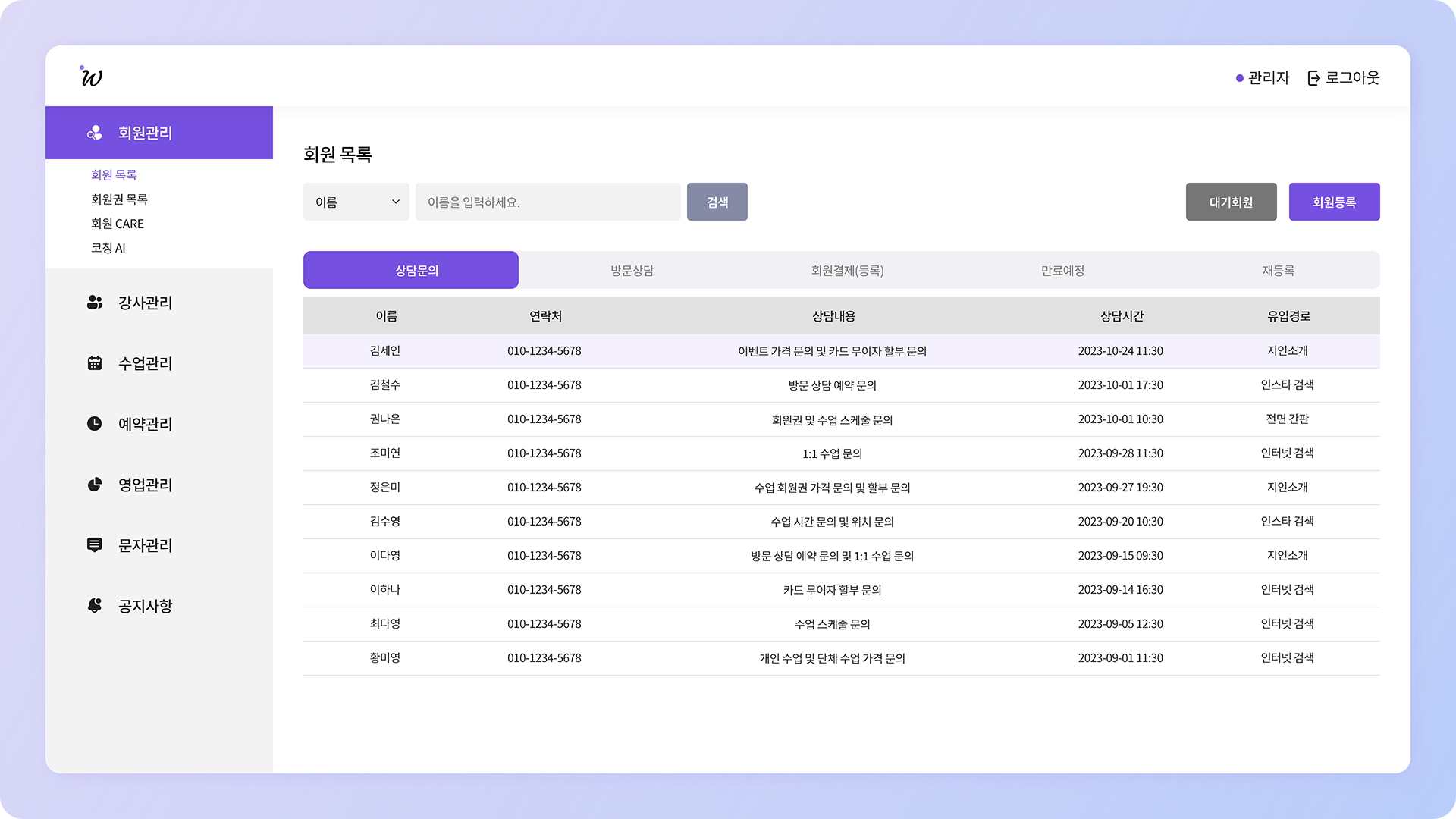Click the 회원 목록 page heading
1456x819 pixels.
(337, 155)
